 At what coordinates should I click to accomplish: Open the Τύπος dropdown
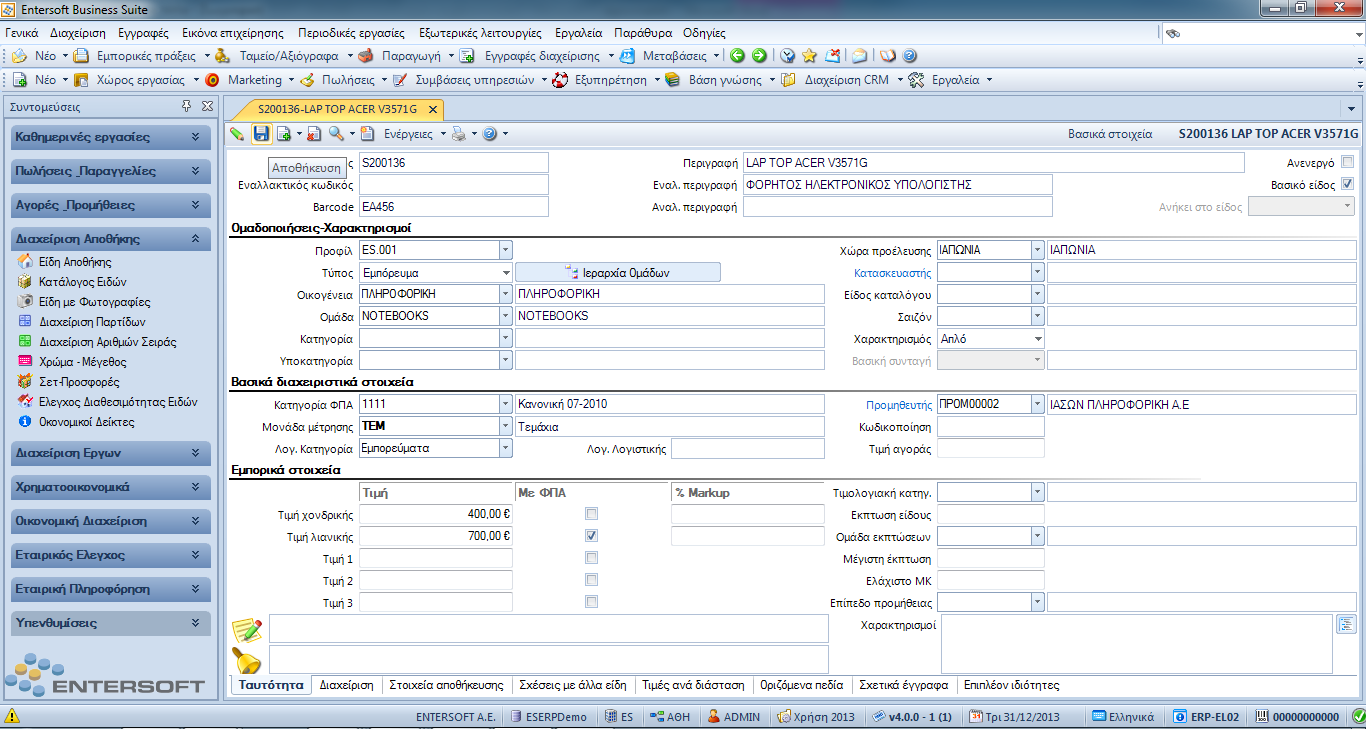[505, 272]
